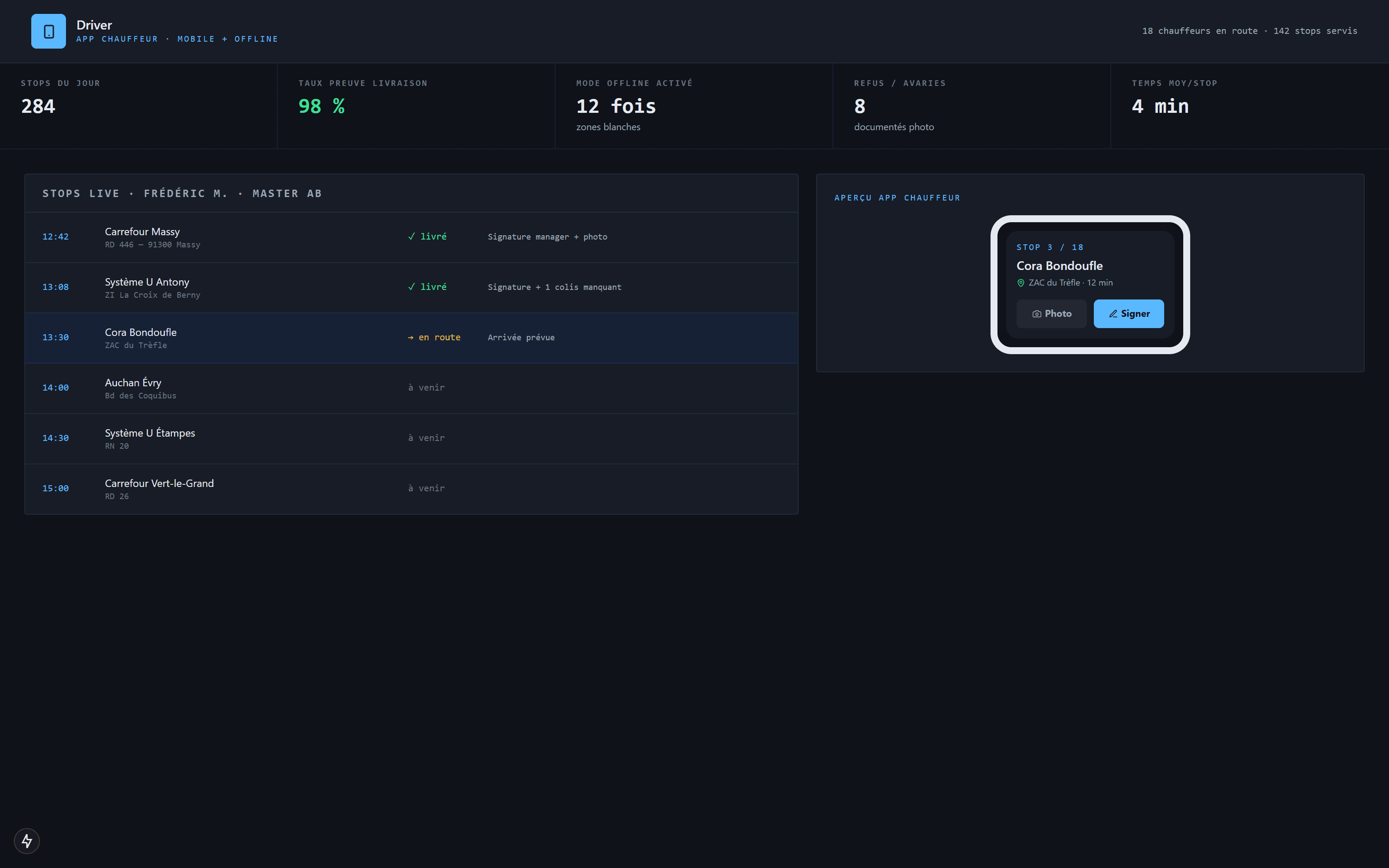This screenshot has height=868, width=1389.
Task: Click the 'ZAC du Trèfle' address in stops list
Action: [x=136, y=345]
